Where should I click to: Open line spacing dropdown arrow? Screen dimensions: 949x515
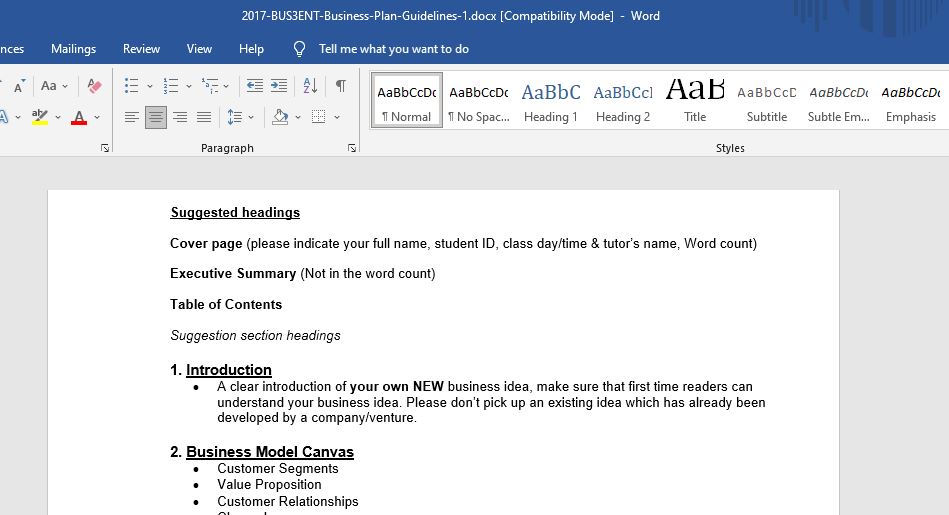(251, 117)
